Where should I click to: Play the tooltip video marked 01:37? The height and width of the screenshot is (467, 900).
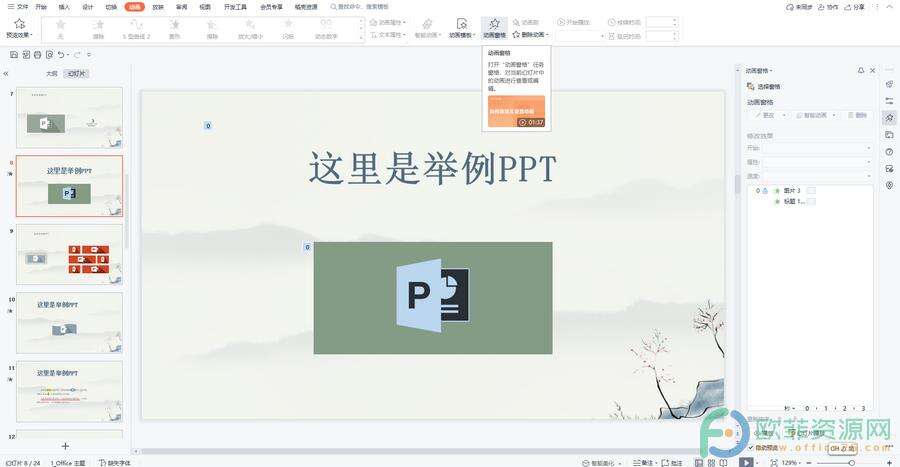[516, 111]
